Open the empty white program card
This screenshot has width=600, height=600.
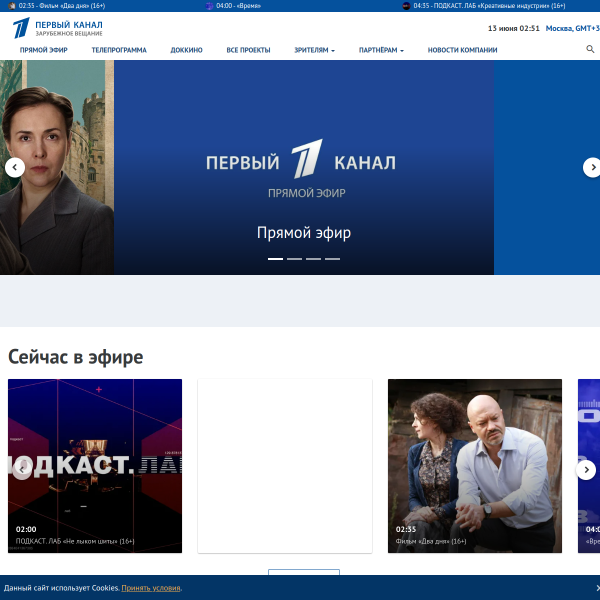pos(285,466)
